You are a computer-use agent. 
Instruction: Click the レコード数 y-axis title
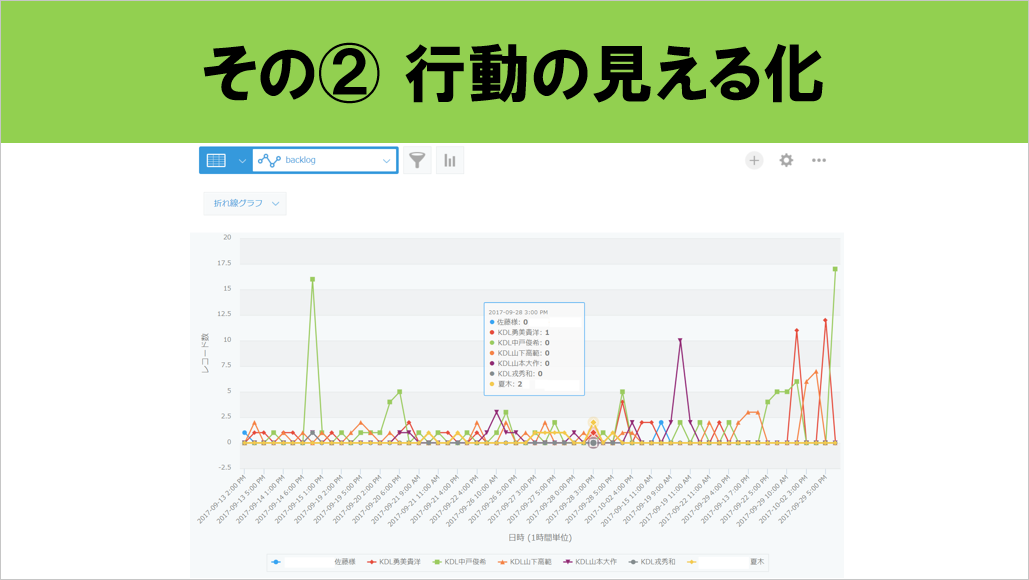point(205,354)
